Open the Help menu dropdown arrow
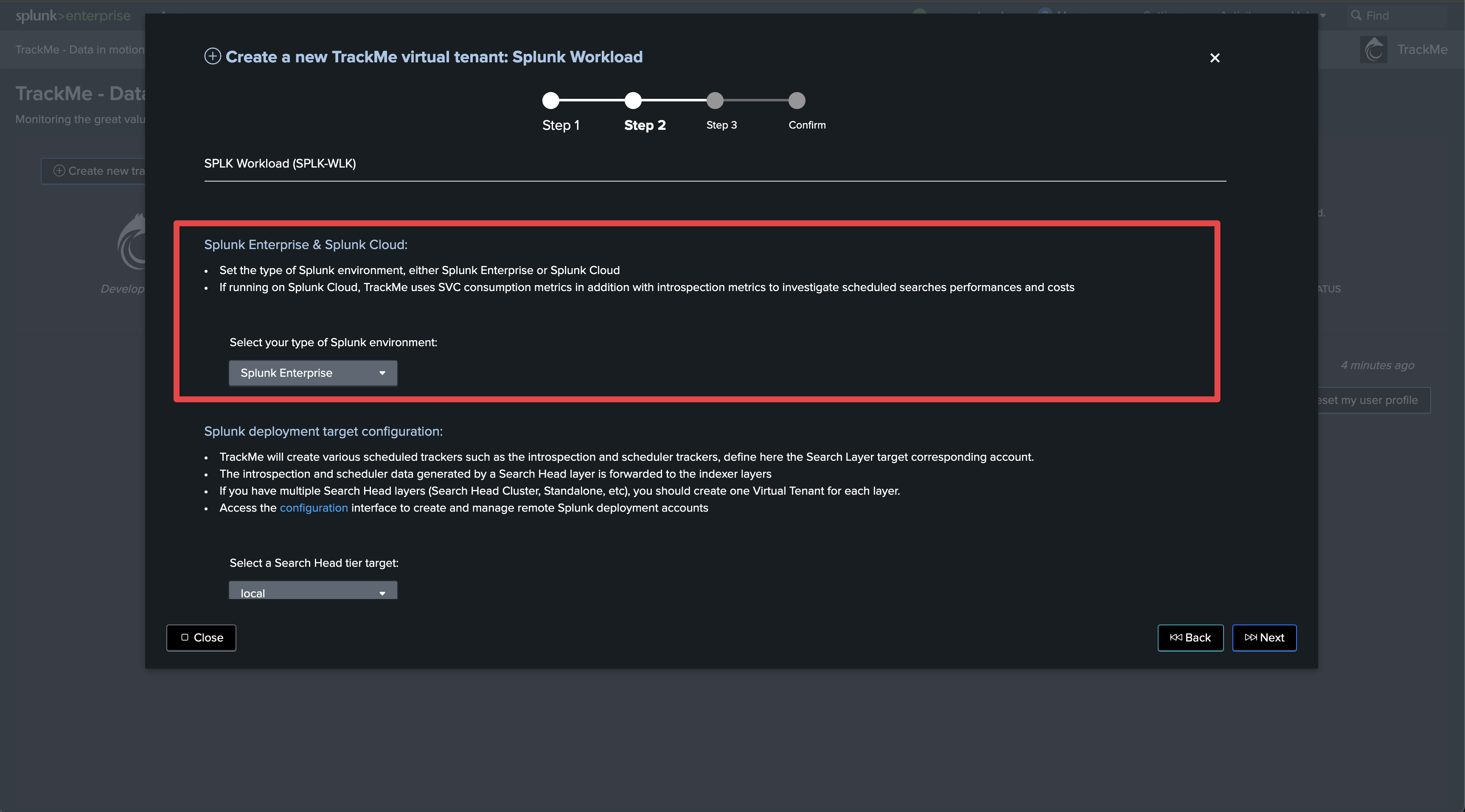Viewport: 1465px width, 812px height. 1323,15
